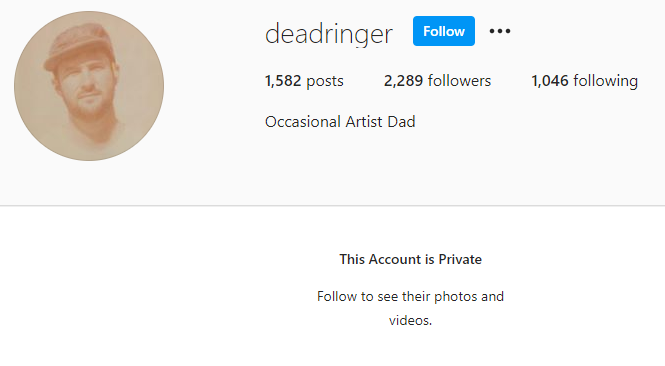Click the word posts in the stats

[325, 81]
